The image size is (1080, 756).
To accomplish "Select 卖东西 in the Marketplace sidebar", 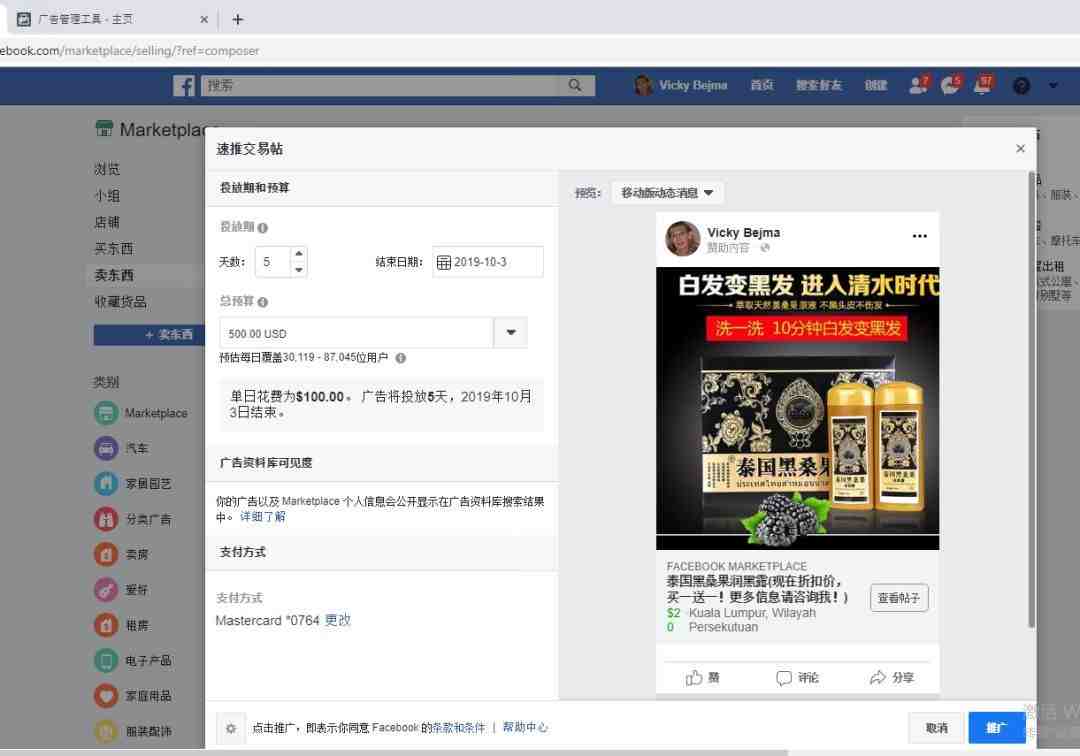I will click(x=114, y=275).
